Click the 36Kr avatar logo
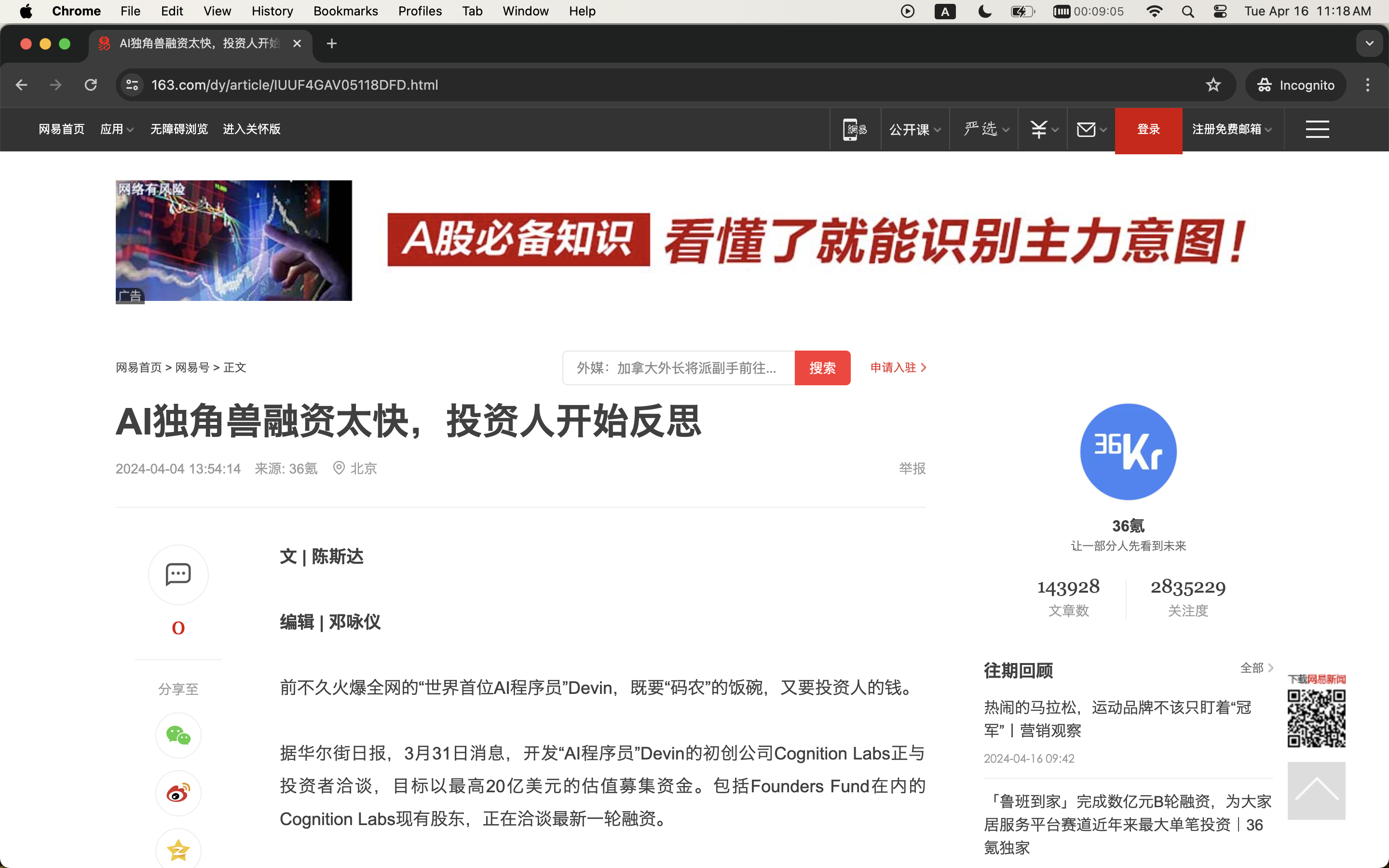Screen dimensions: 1389x868 (1129, 452)
